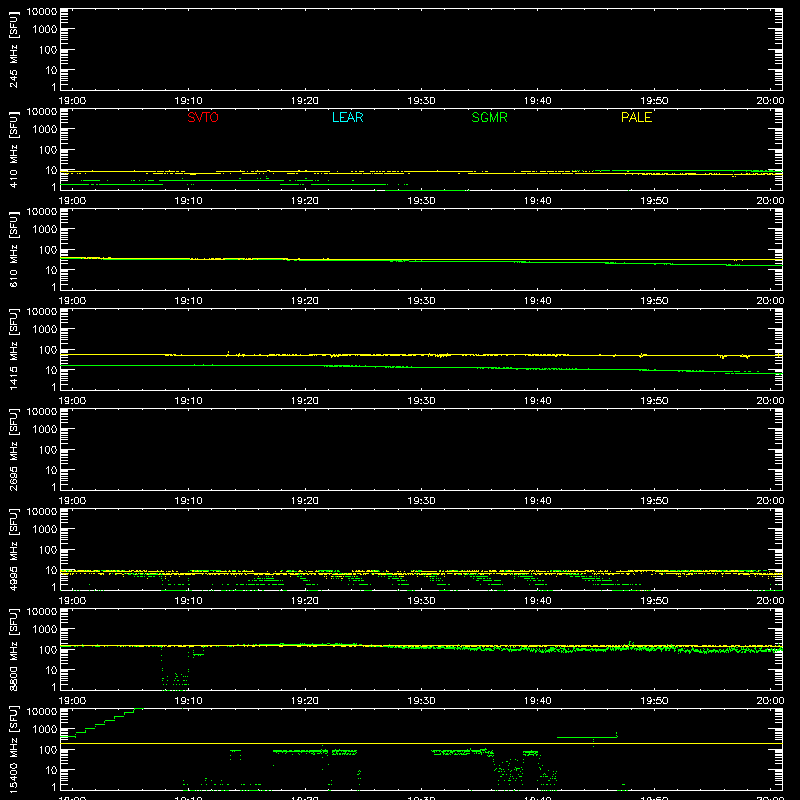This screenshot has height=800, width=800.
Task: Click 19:20 tick label under 410 MHz panel
Action: pyautogui.click(x=305, y=201)
